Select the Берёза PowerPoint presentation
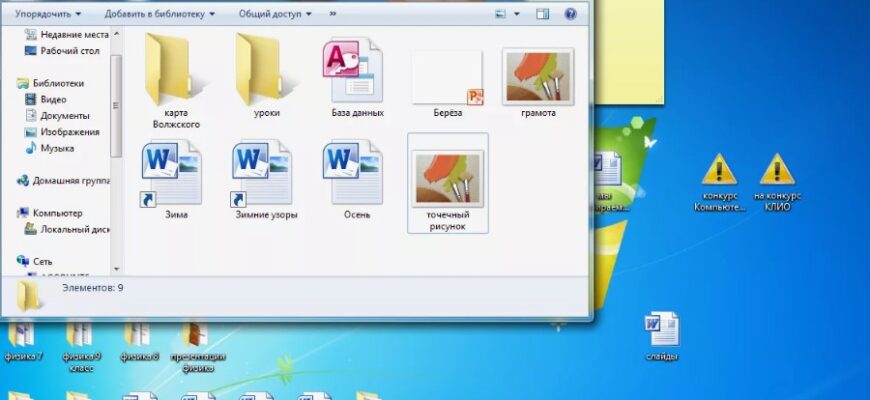Screen dimensions: 870x400 (x=447, y=80)
